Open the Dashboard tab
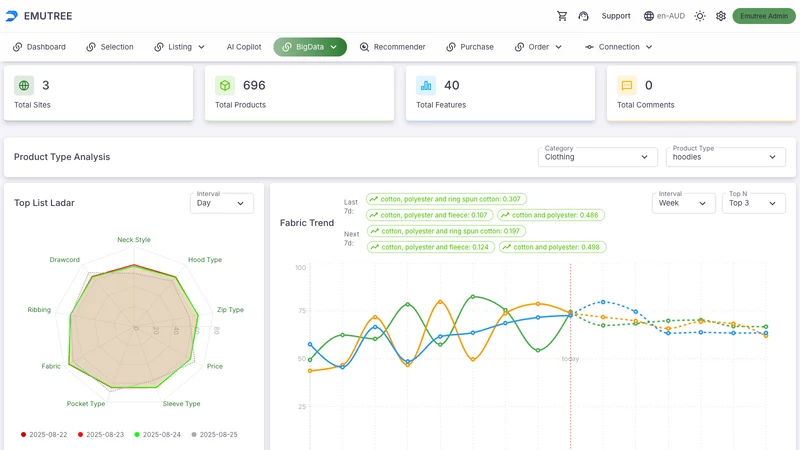Screen dimensions: 800x450 tap(39, 47)
